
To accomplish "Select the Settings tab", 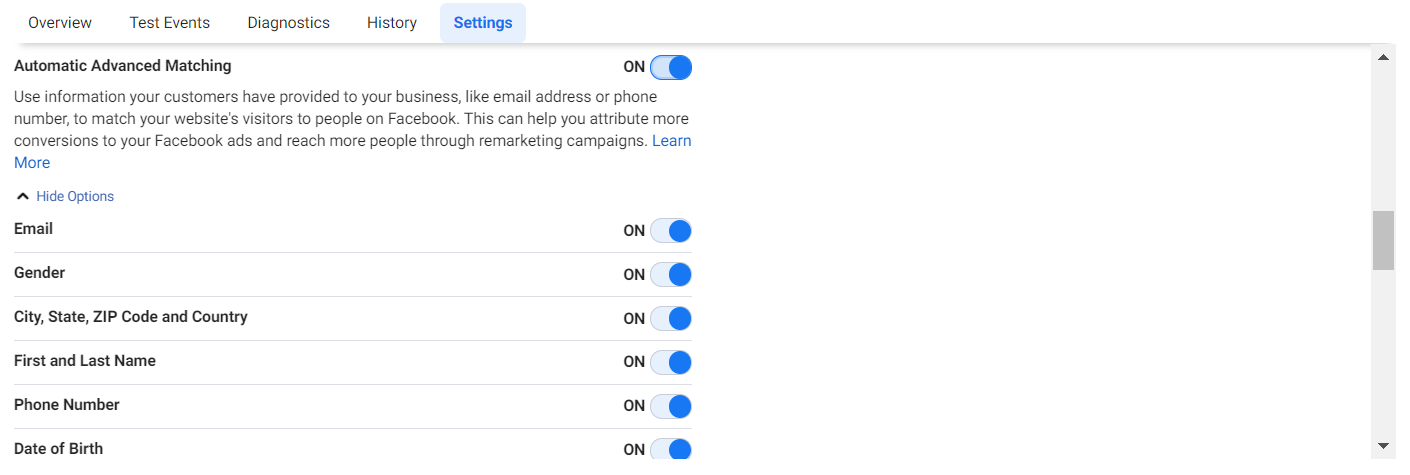I will click(483, 23).
